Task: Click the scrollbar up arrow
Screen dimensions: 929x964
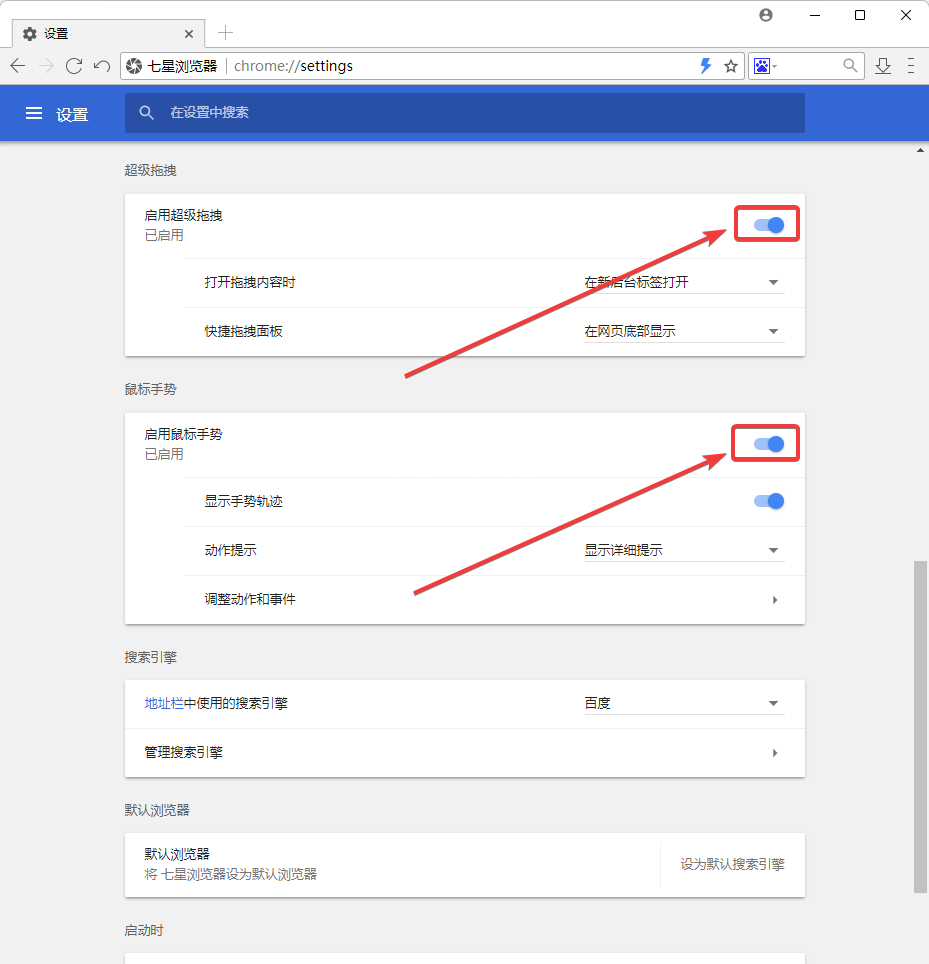Action: pos(920,150)
